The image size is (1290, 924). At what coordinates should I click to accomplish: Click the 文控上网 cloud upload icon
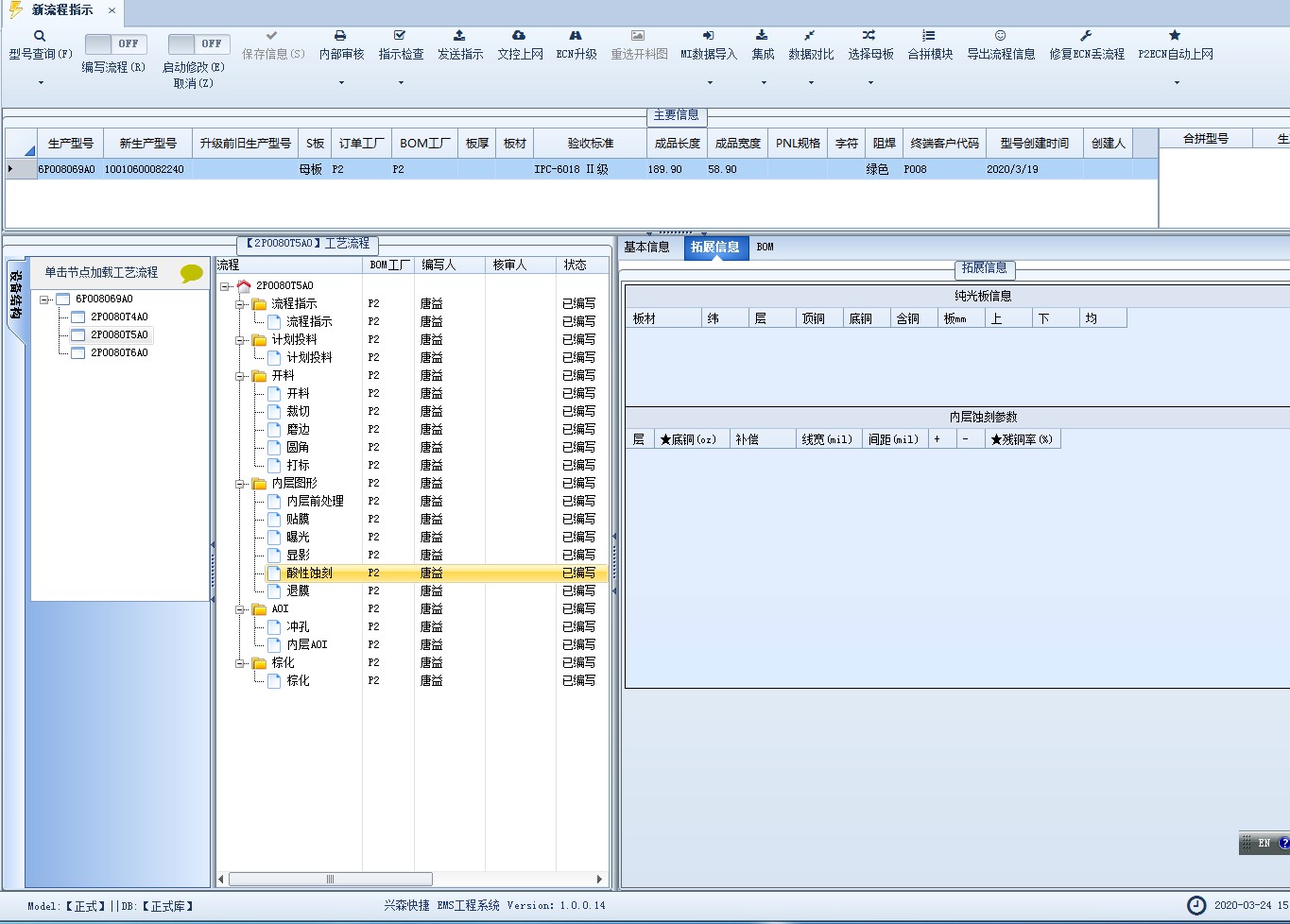(x=520, y=36)
